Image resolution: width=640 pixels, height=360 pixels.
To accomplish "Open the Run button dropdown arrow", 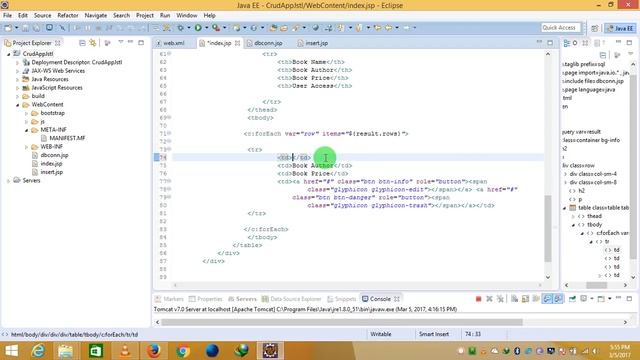I will click(x=207, y=28).
